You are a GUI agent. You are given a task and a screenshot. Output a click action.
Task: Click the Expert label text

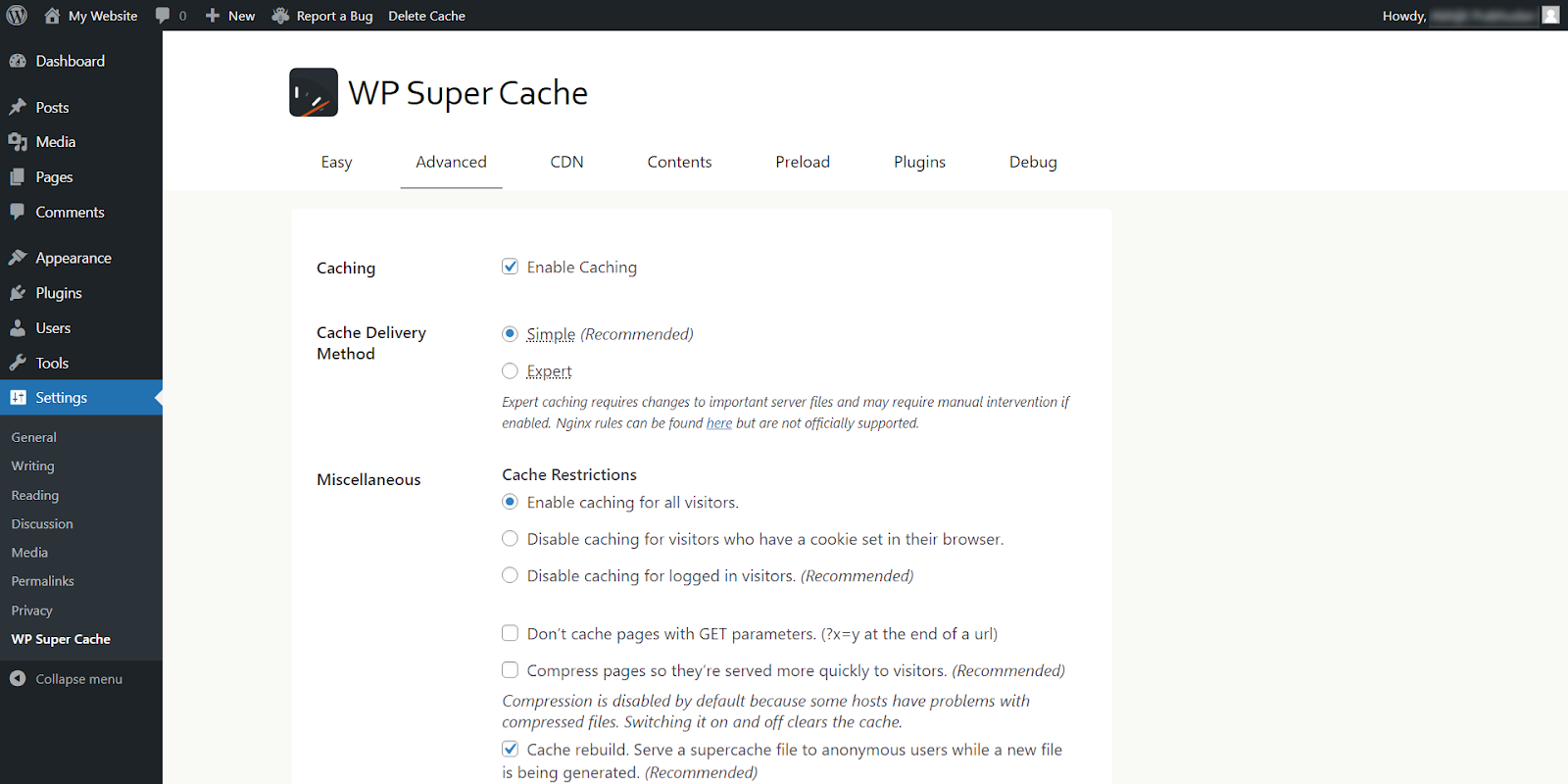[x=549, y=370]
